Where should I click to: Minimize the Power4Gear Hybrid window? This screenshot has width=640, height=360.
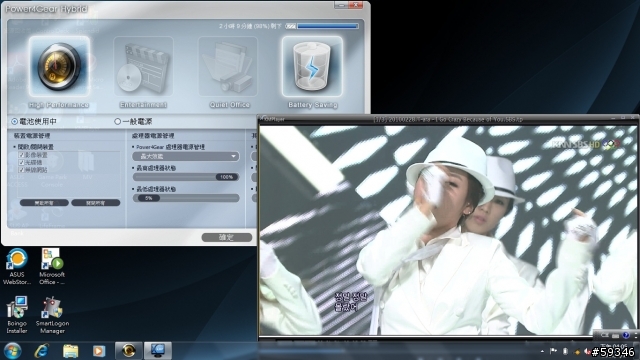coord(341,4)
